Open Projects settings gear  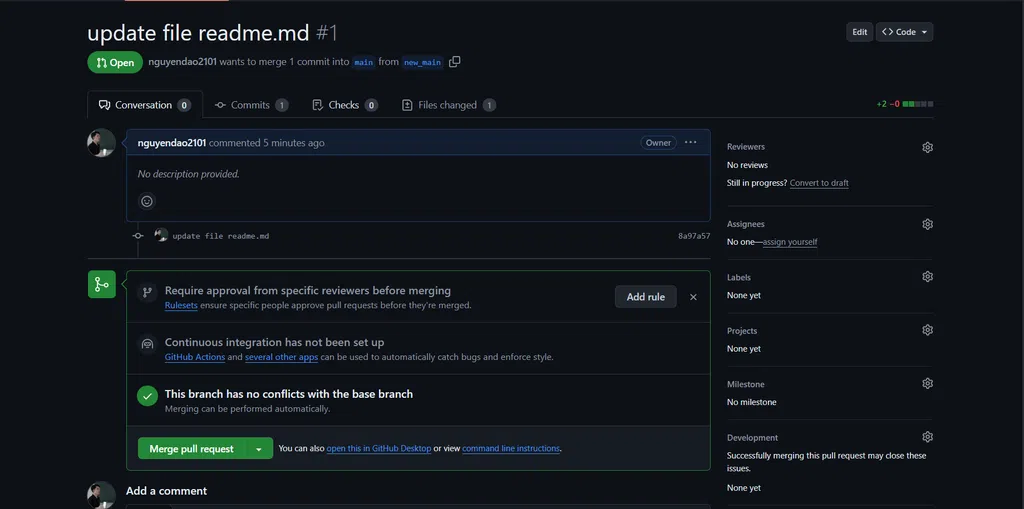coord(927,330)
